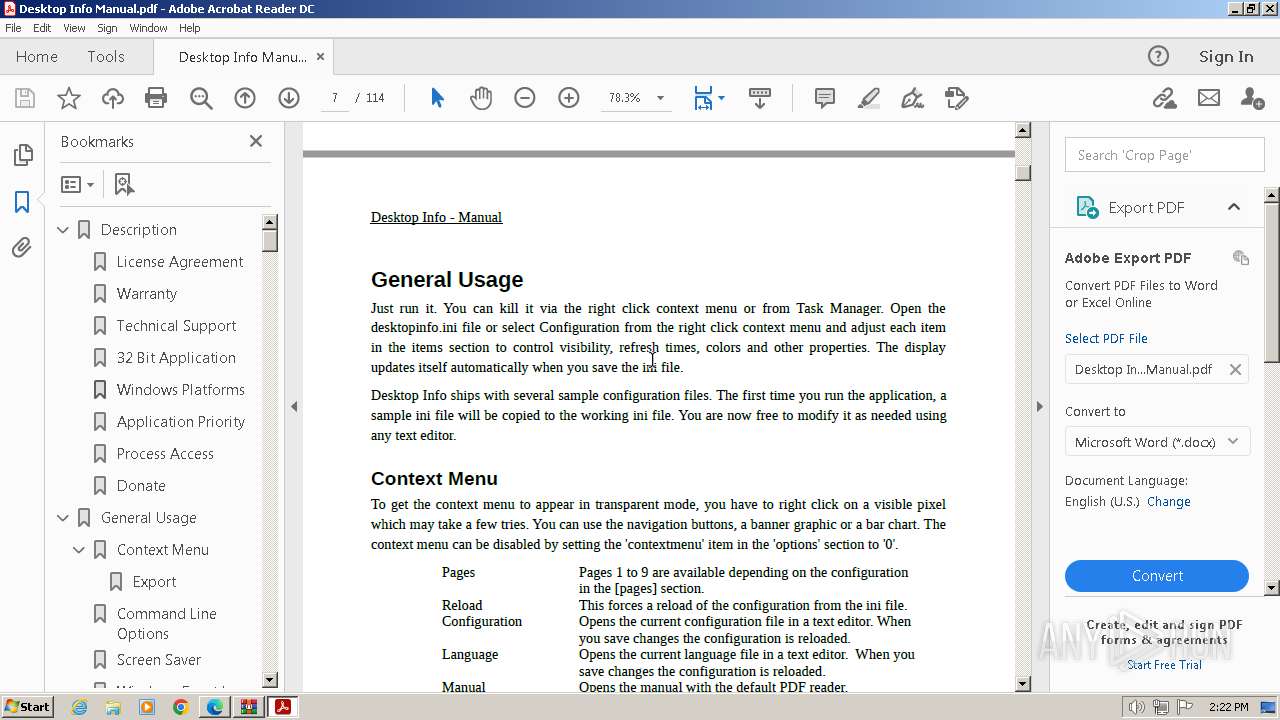Share a link to the file
Viewport: 1280px width, 720px height.
(1164, 98)
